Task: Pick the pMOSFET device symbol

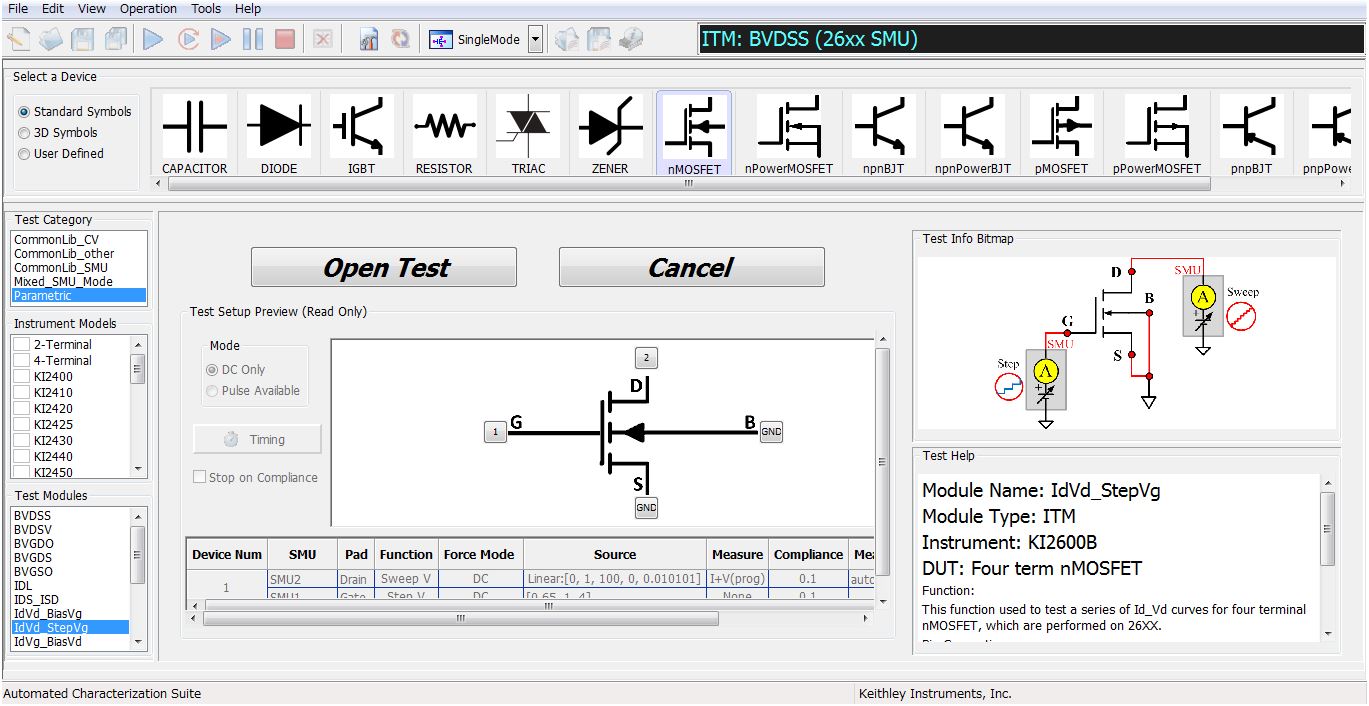Action: (x=1061, y=135)
